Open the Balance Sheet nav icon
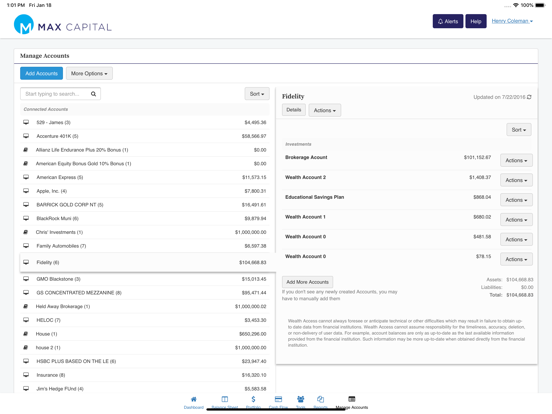The width and height of the screenshot is (552, 414). click(x=225, y=399)
